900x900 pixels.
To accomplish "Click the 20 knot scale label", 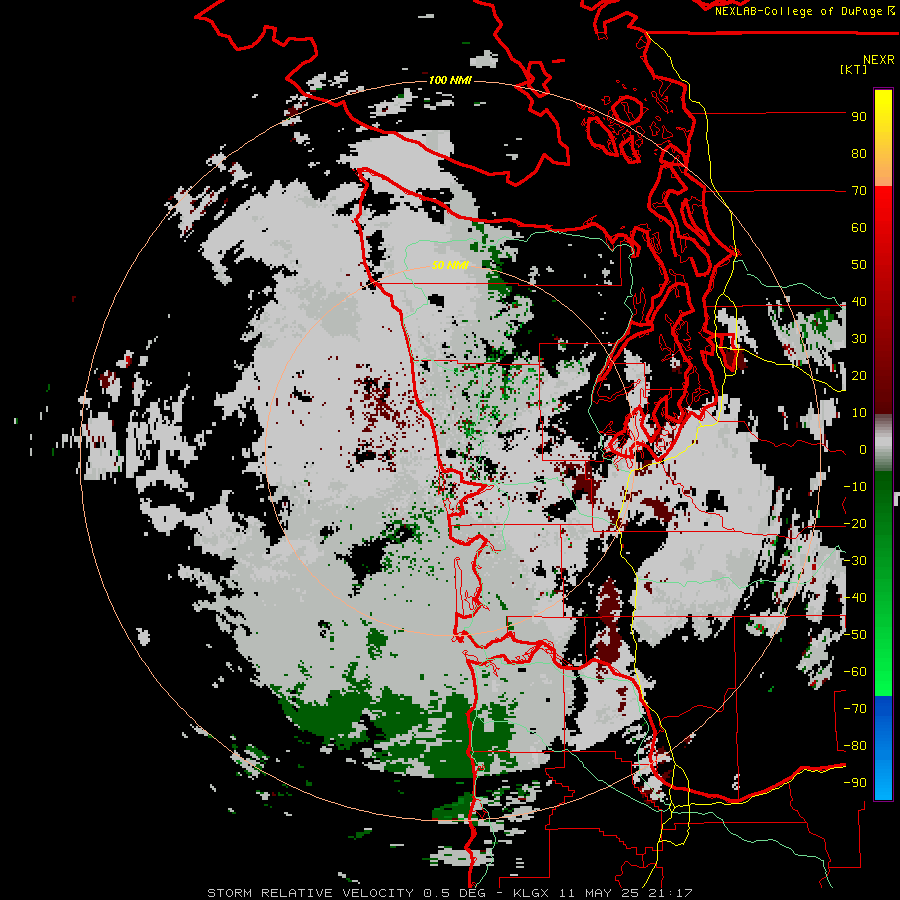I will click(x=859, y=376).
